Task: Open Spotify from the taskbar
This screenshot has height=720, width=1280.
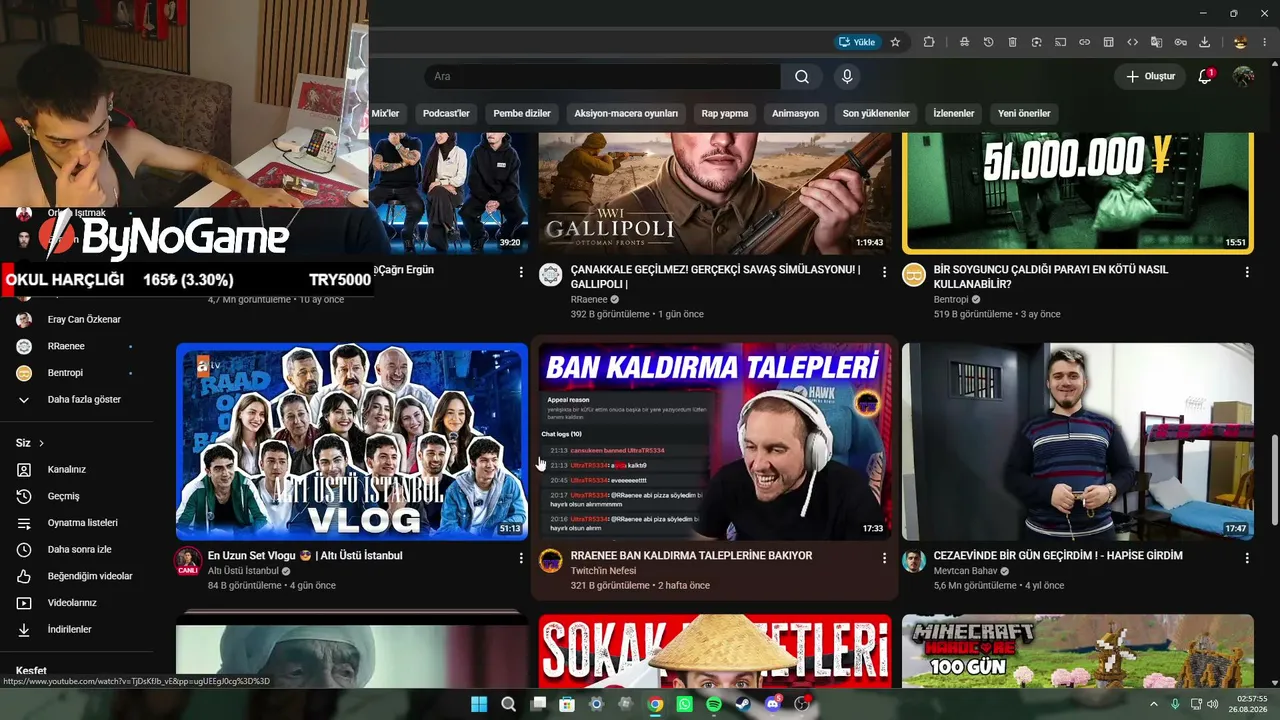Action: [x=714, y=704]
